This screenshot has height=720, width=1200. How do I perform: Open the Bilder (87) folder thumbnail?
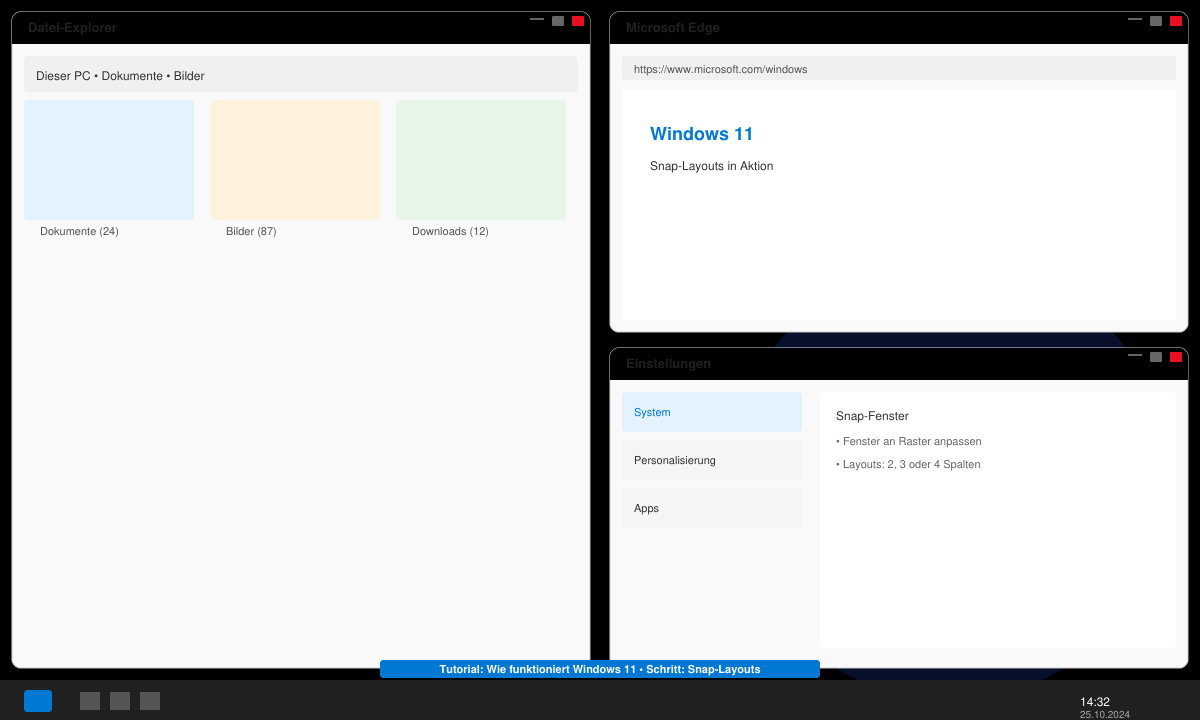point(295,160)
